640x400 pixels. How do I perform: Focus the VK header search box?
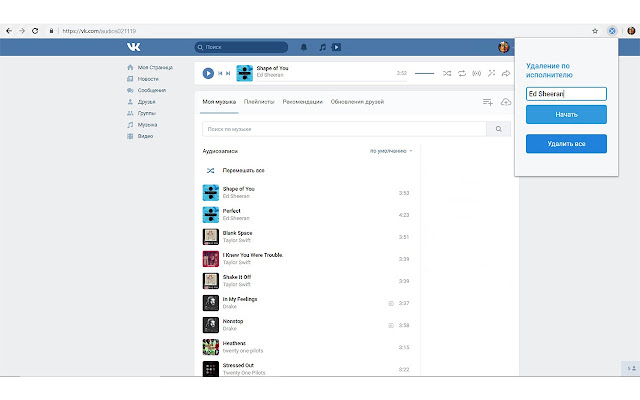tap(241, 47)
